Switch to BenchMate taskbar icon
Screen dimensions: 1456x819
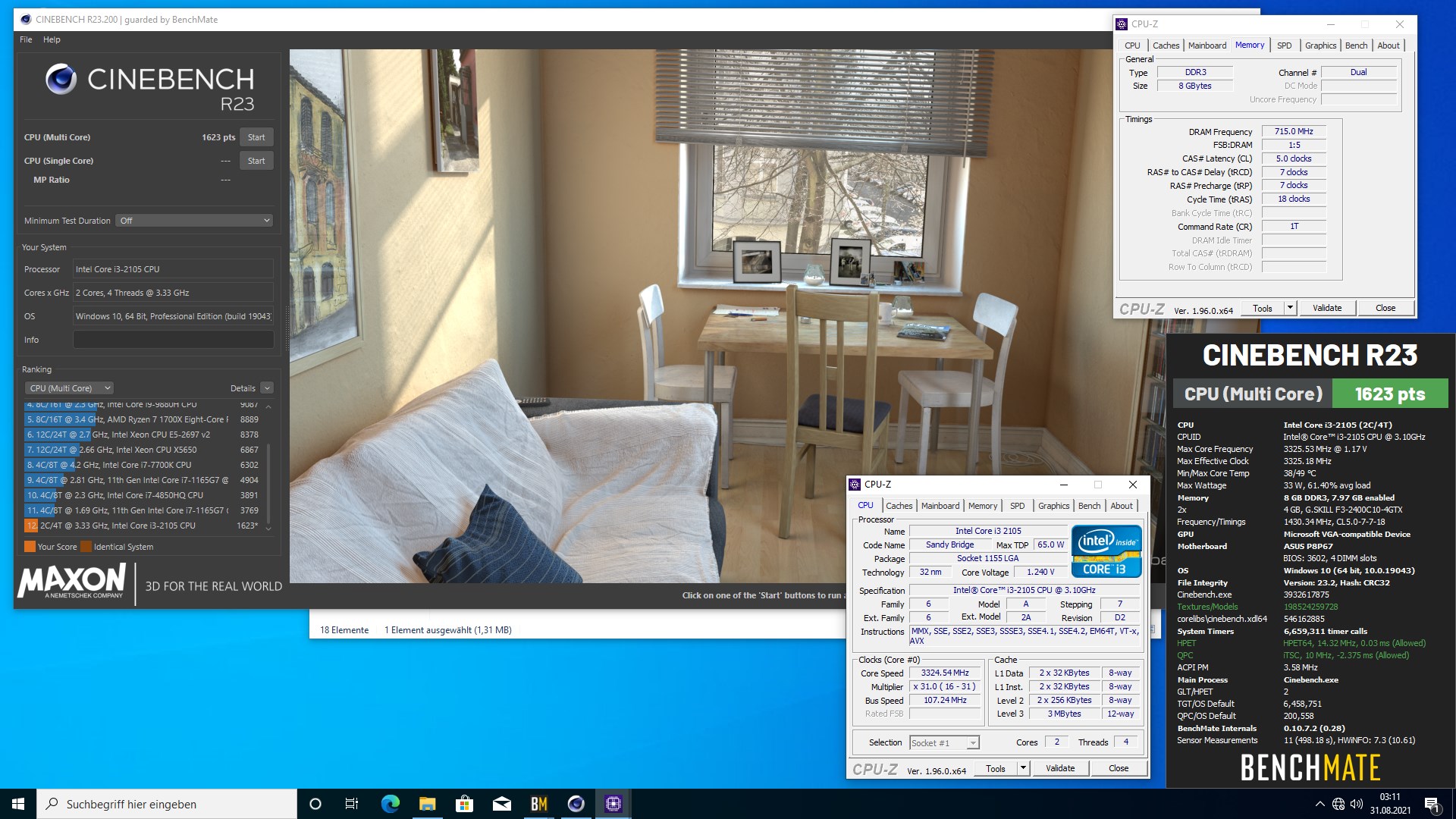[538, 804]
